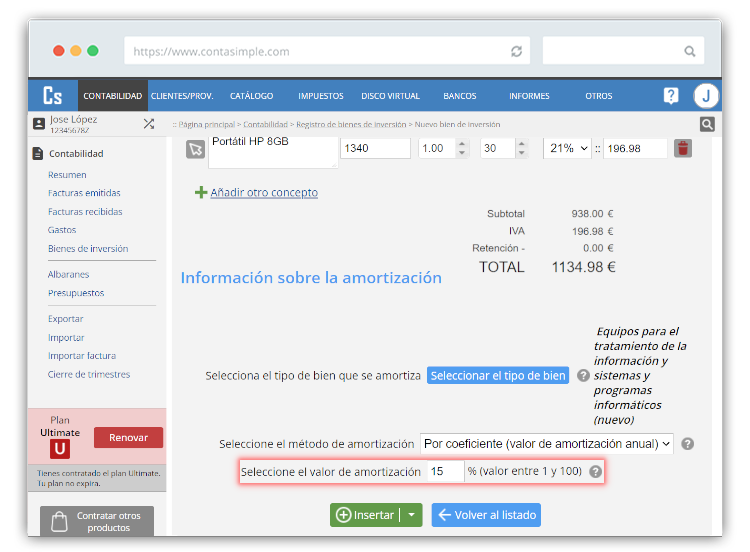
Task: Open Presupuestos in the sidebar
Action: (76, 293)
